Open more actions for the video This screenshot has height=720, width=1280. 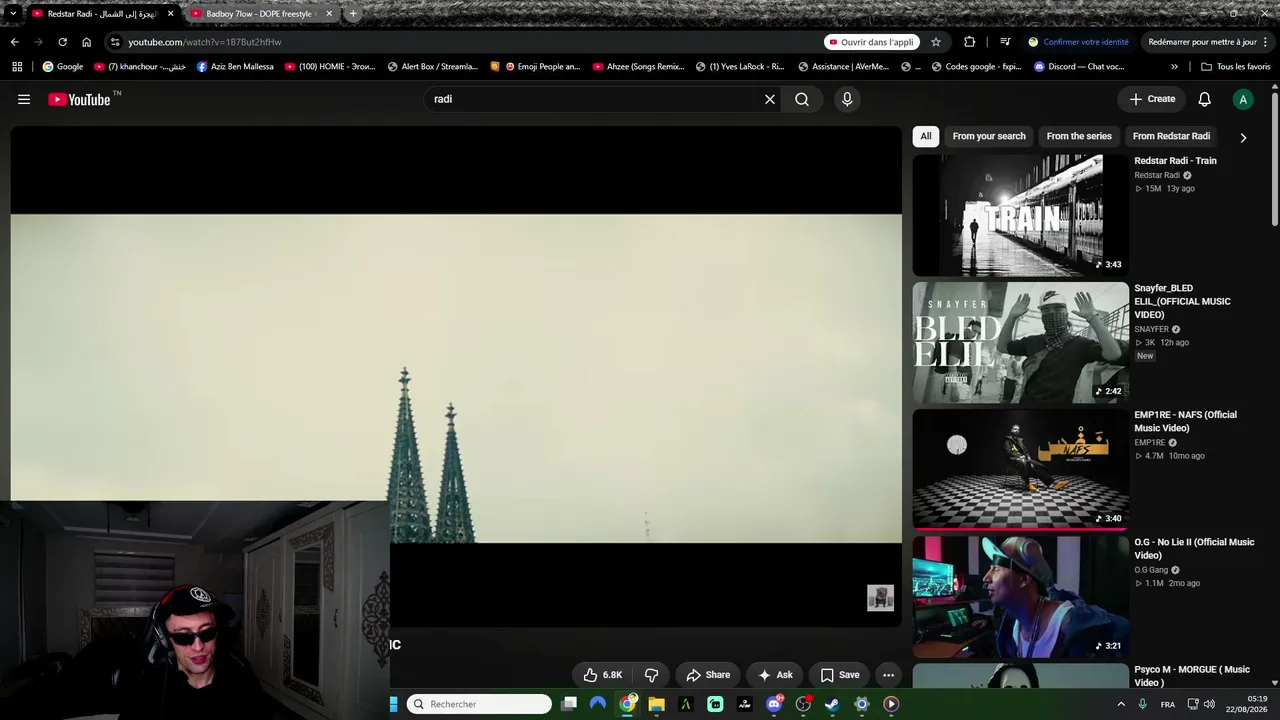point(888,675)
